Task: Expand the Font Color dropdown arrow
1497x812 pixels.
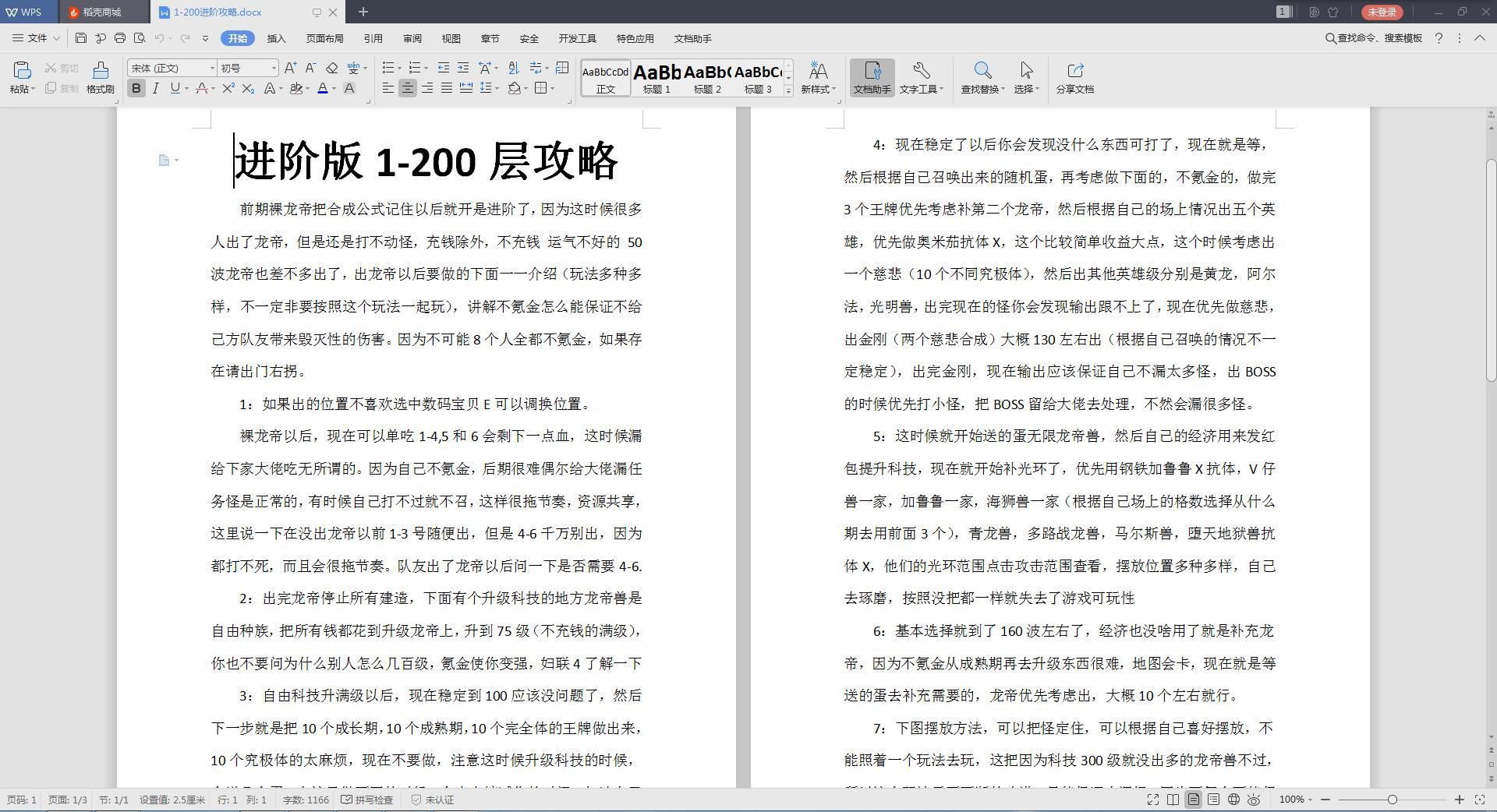Action: [334, 89]
